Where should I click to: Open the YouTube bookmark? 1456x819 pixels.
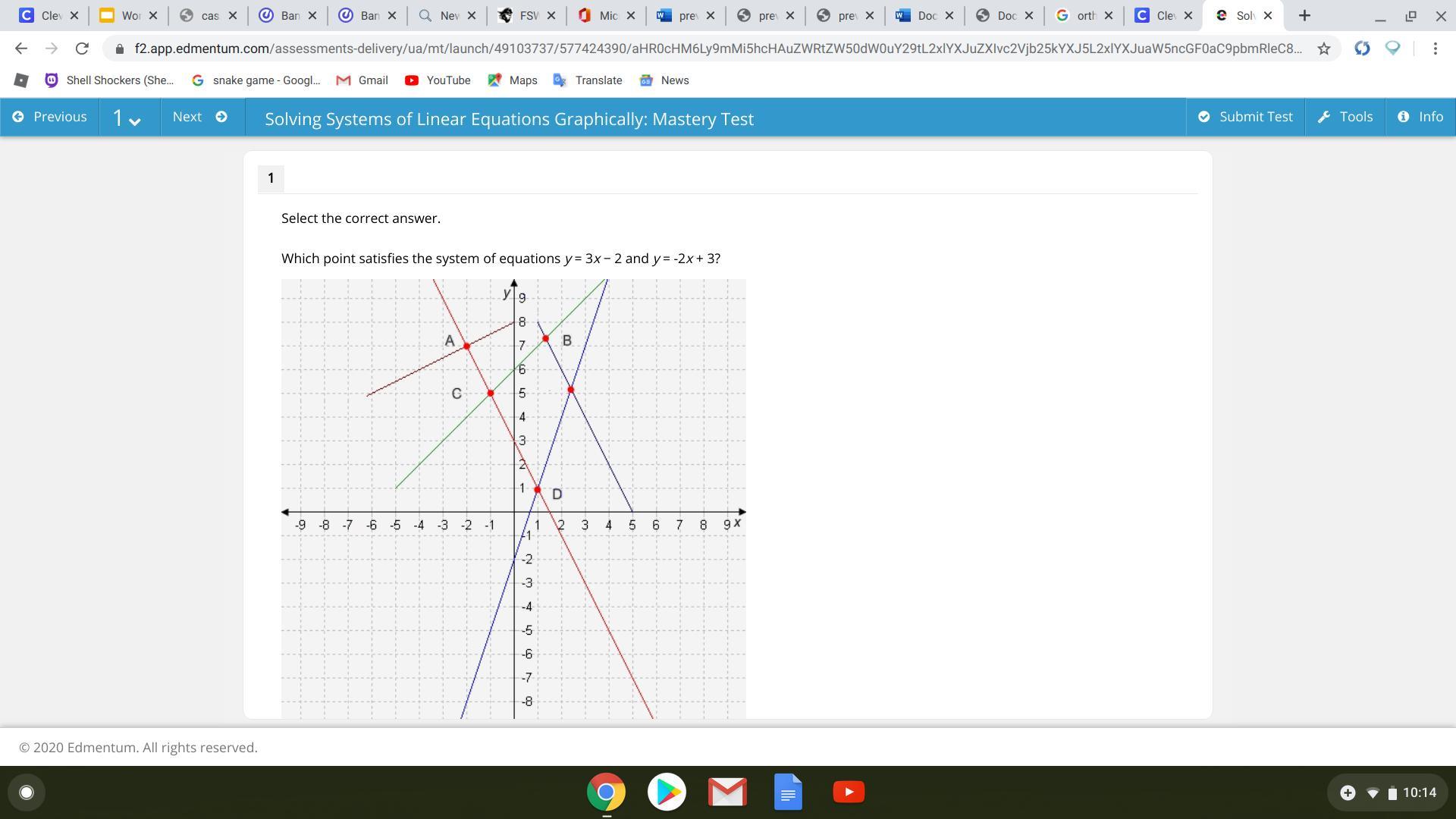pos(438,80)
